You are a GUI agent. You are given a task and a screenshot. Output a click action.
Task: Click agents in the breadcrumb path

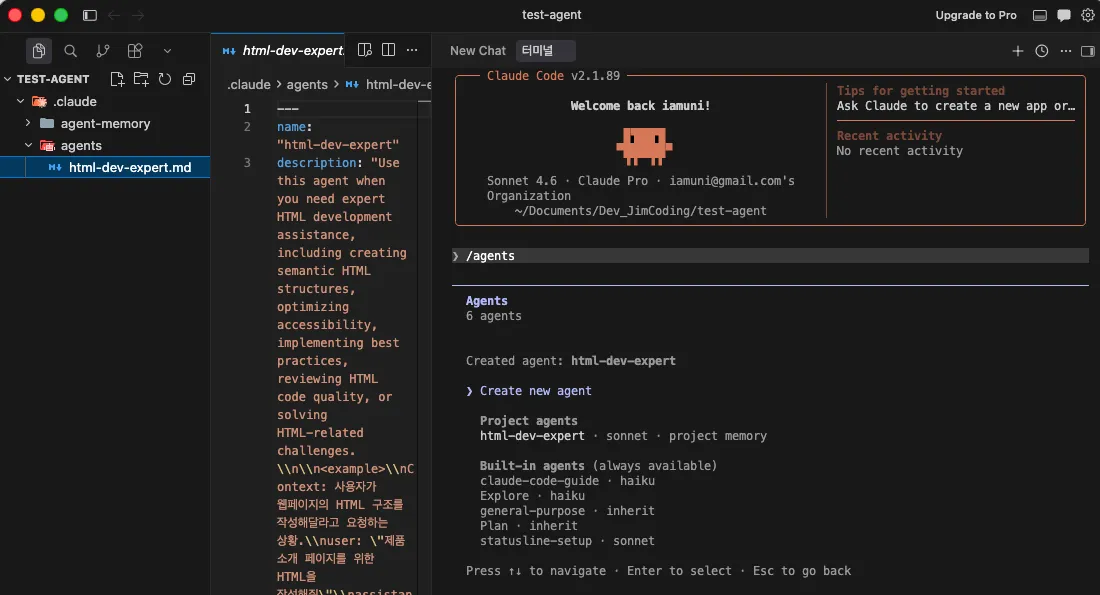pos(307,85)
